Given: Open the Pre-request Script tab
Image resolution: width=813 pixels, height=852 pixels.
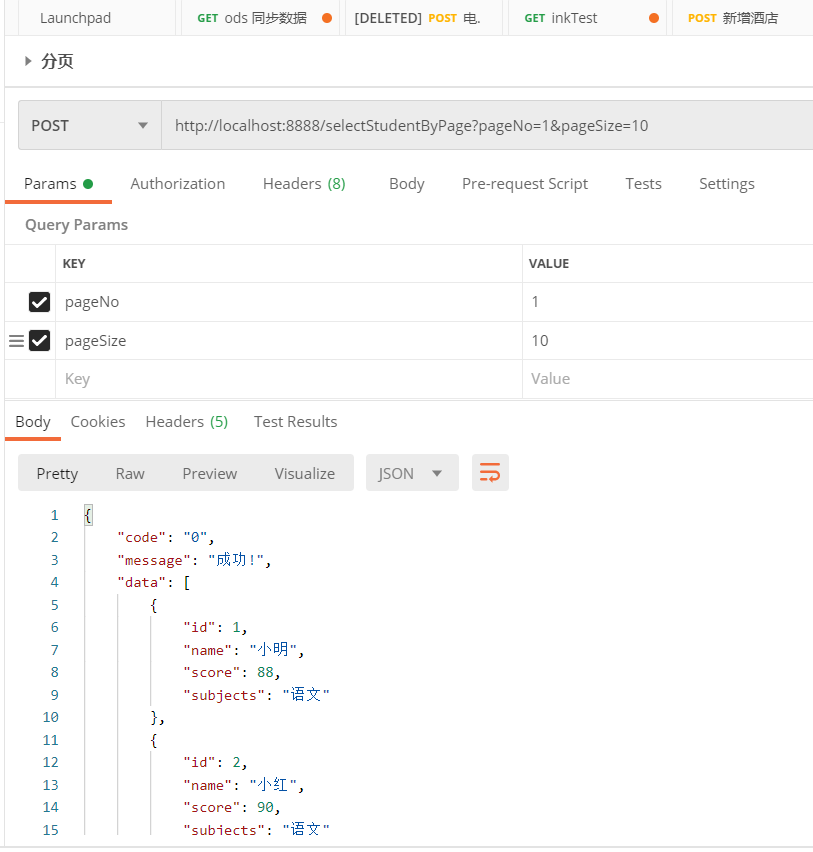Looking at the screenshot, I should [525, 184].
